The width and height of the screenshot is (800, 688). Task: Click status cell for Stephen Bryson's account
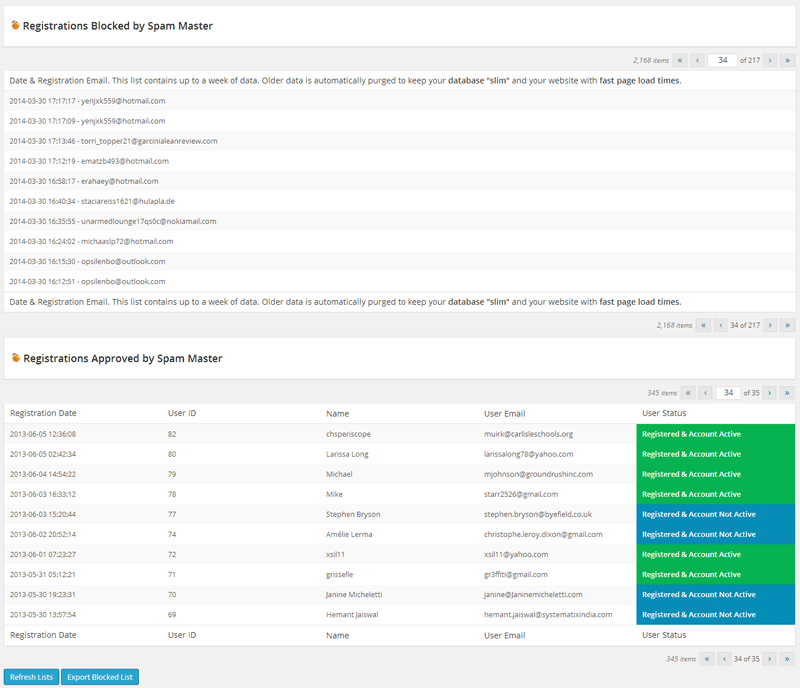point(715,514)
